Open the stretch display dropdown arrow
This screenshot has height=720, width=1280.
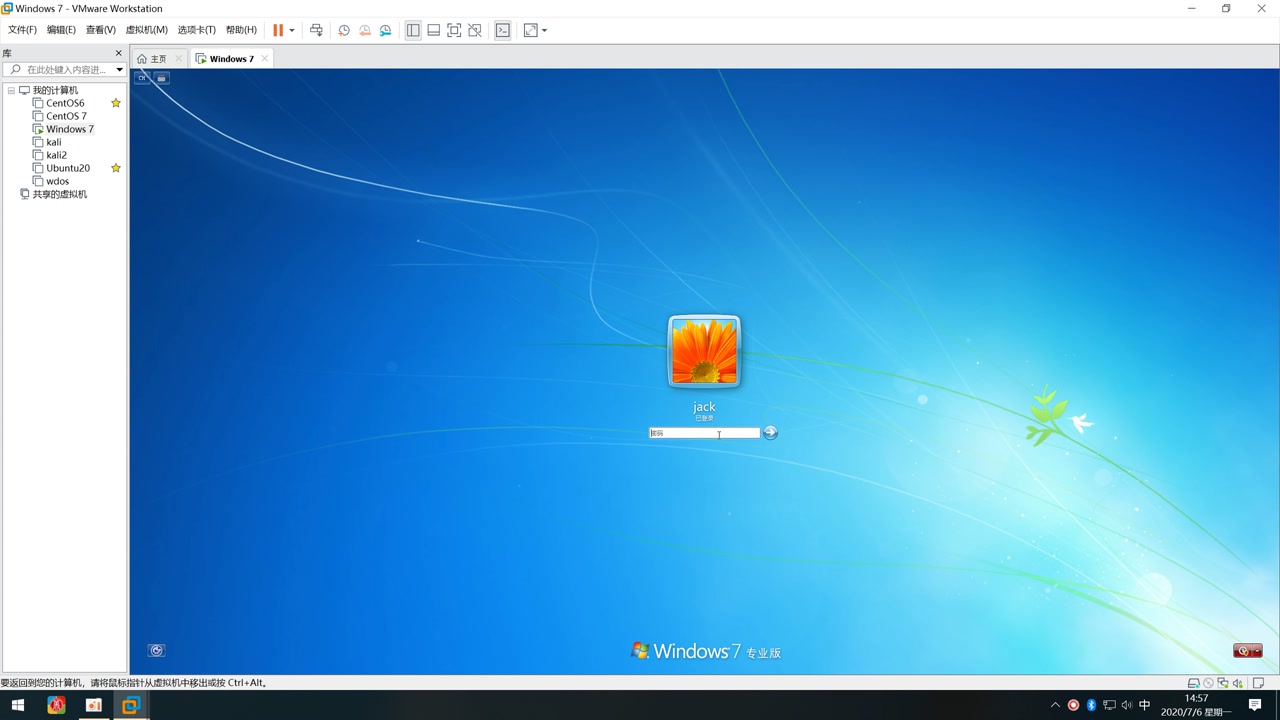(x=544, y=30)
